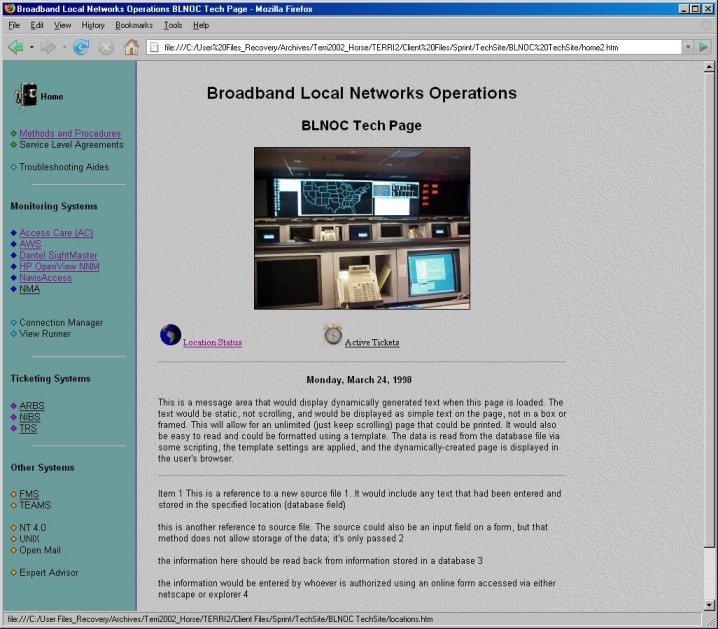Open the ARBS ticketing link

[x=32, y=406]
